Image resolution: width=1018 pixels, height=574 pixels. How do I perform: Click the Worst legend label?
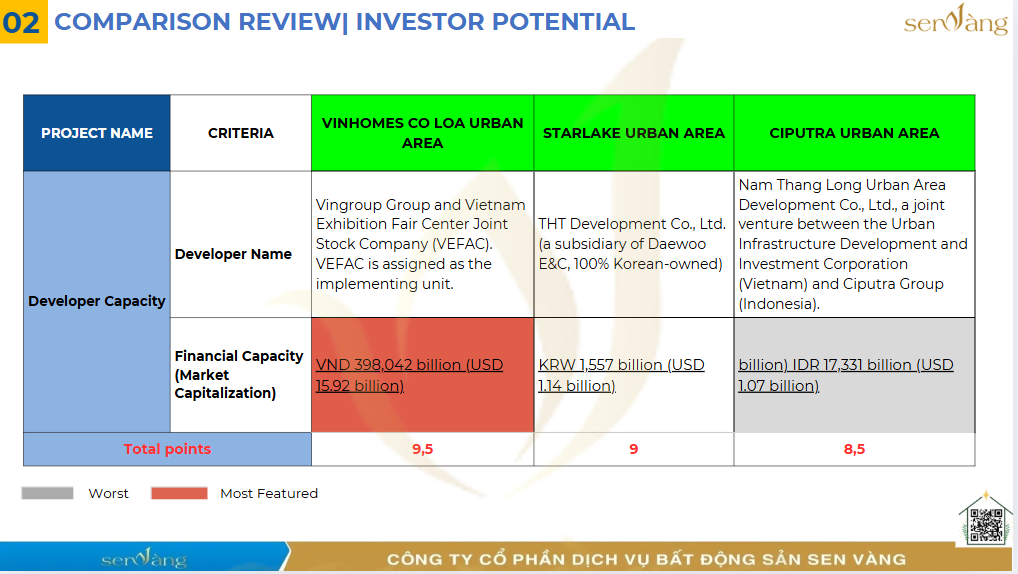[108, 493]
